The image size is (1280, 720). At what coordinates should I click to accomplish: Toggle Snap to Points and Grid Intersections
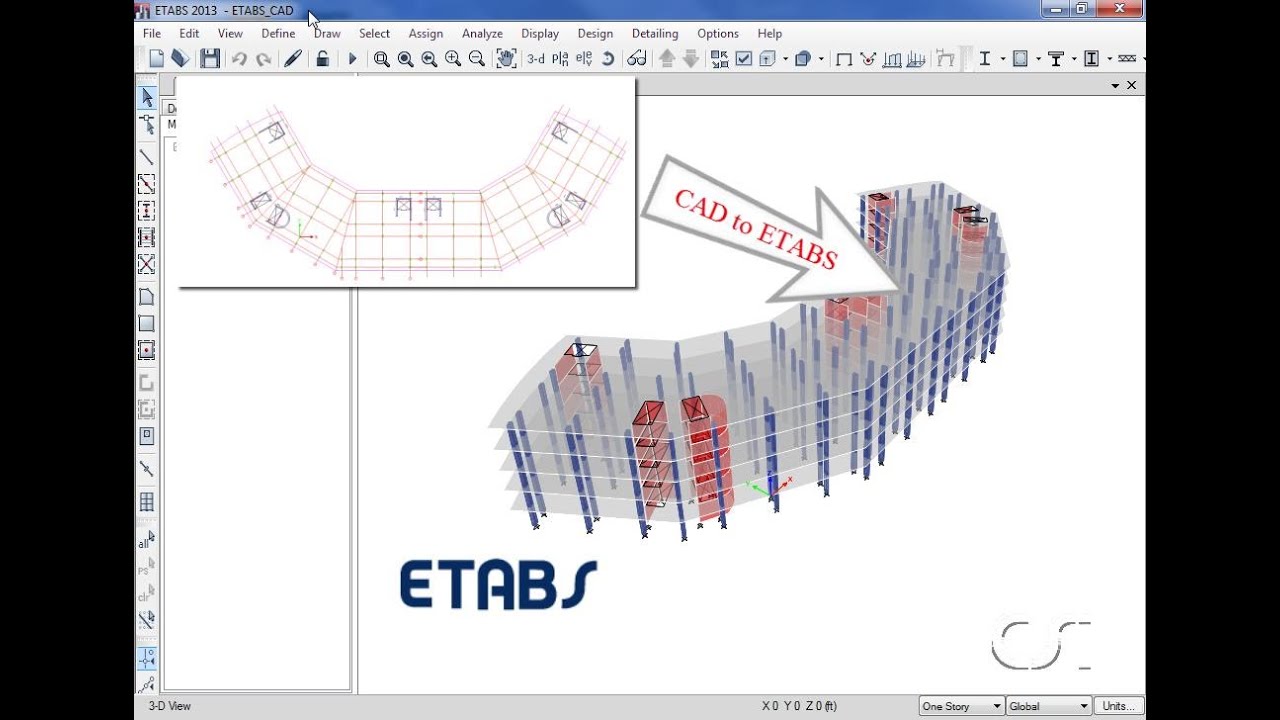(147, 659)
